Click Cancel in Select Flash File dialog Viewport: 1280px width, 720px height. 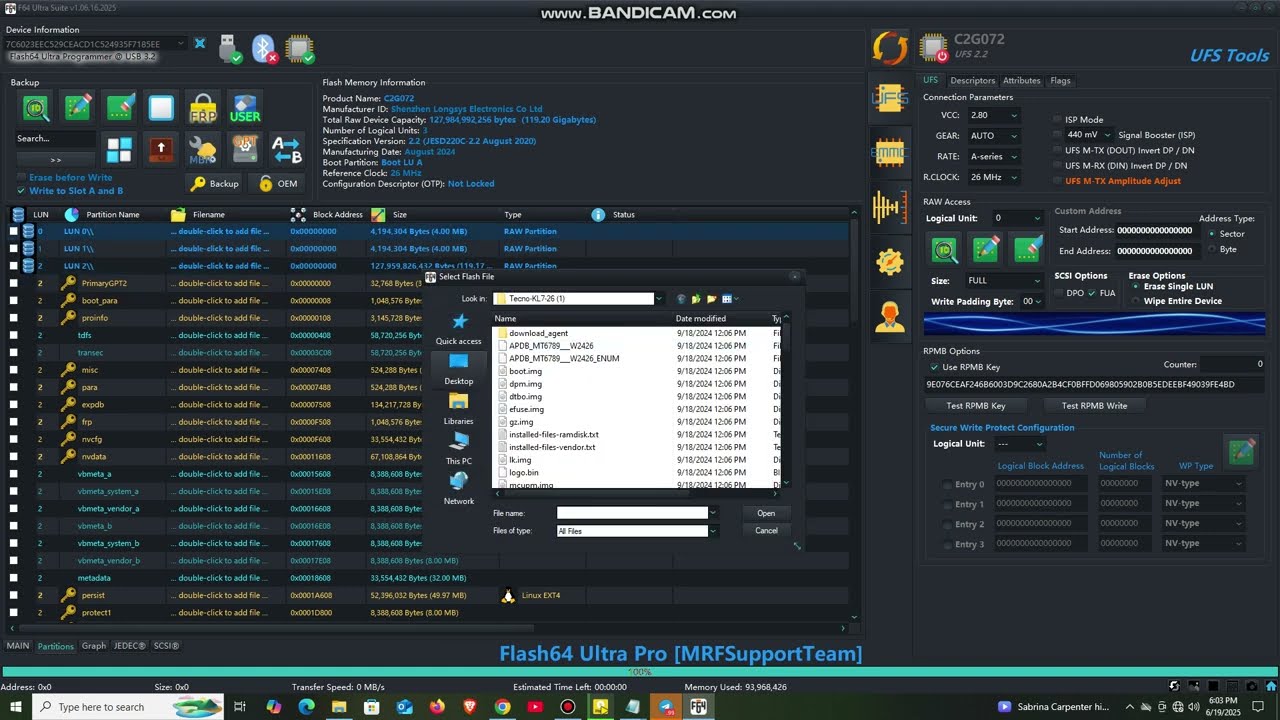click(766, 531)
